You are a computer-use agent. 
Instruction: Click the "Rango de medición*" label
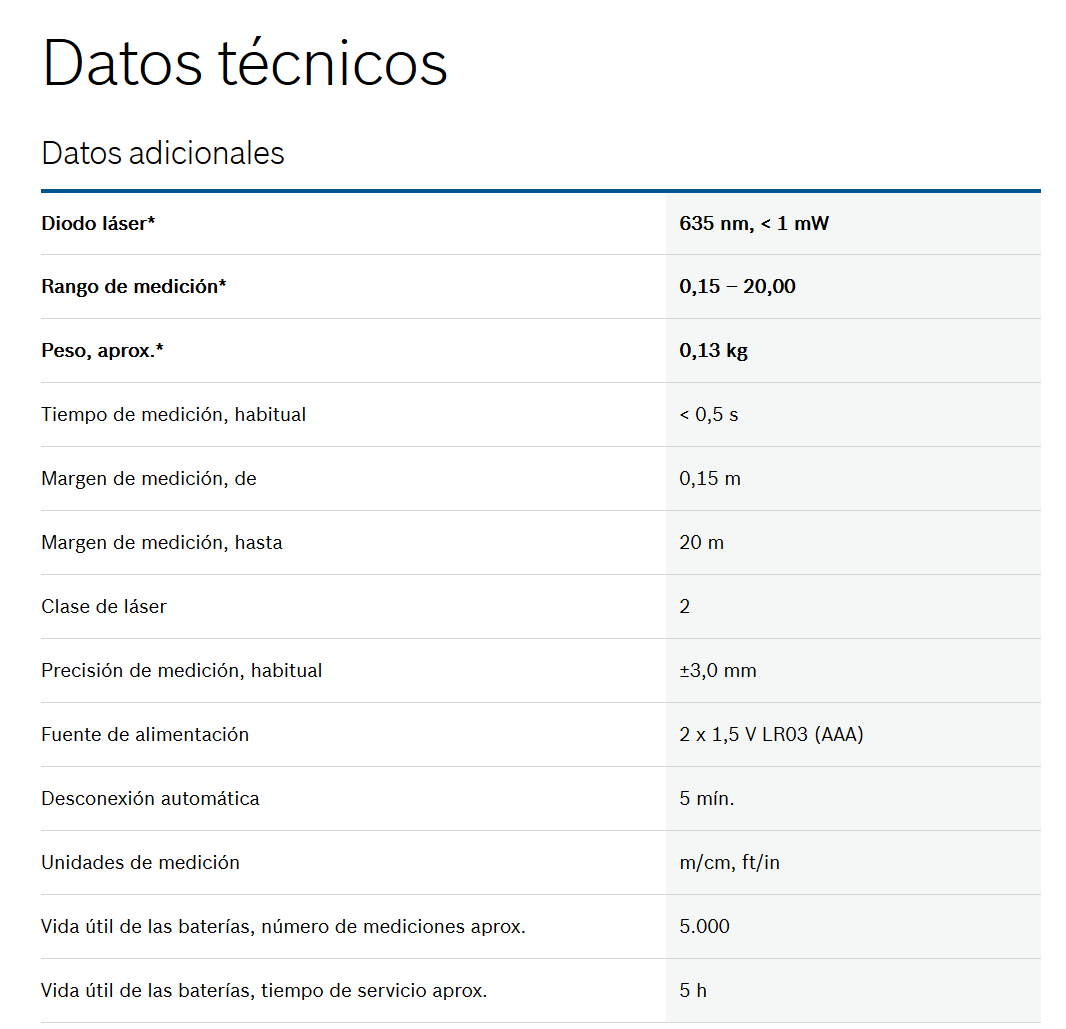[133, 287]
